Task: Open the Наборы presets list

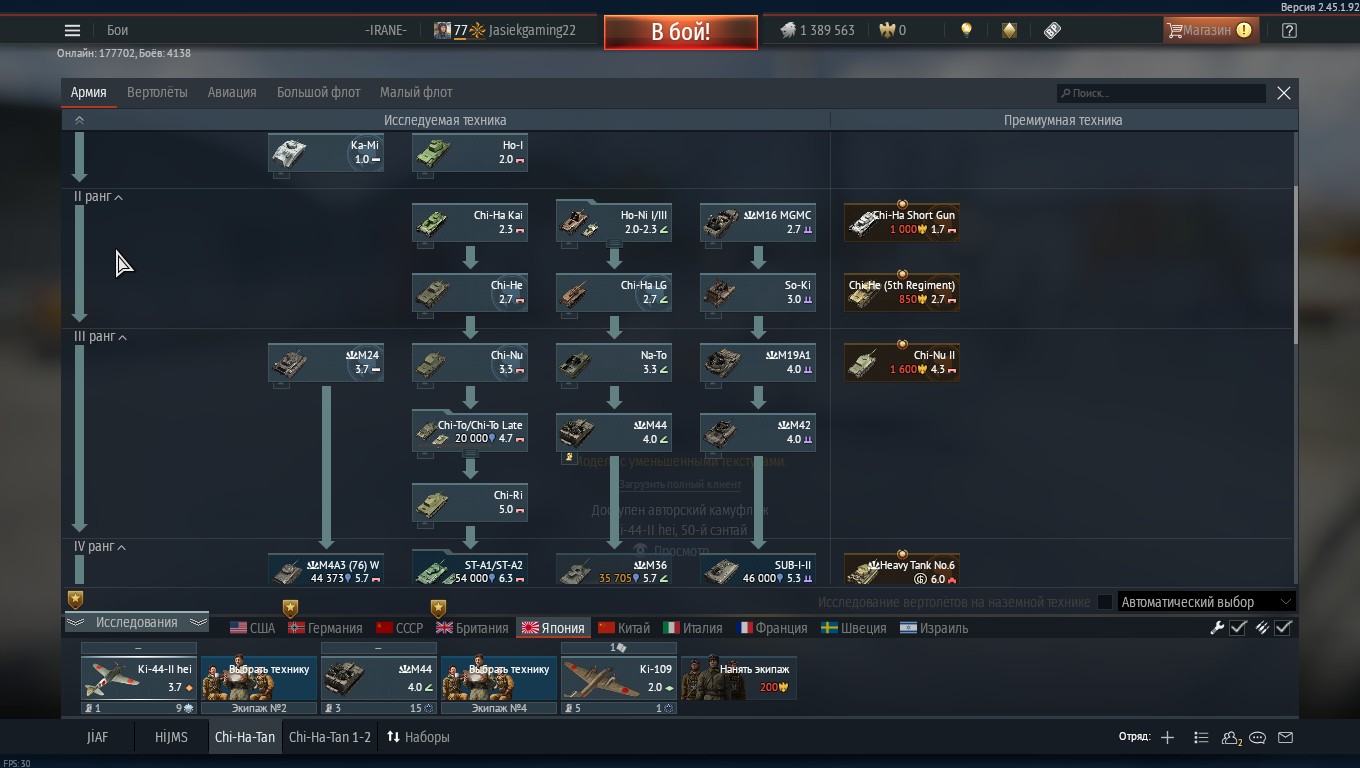Action: tap(418, 737)
